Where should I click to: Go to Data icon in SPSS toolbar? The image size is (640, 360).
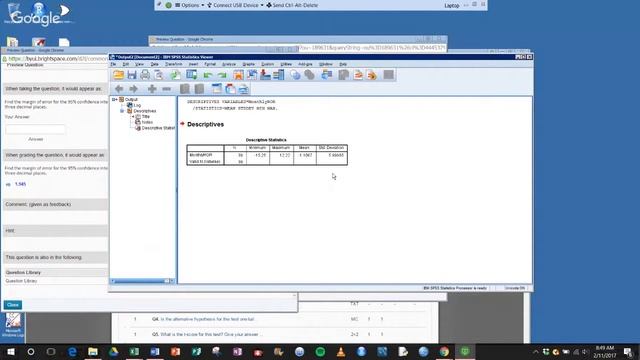pyautogui.click(x=238, y=75)
